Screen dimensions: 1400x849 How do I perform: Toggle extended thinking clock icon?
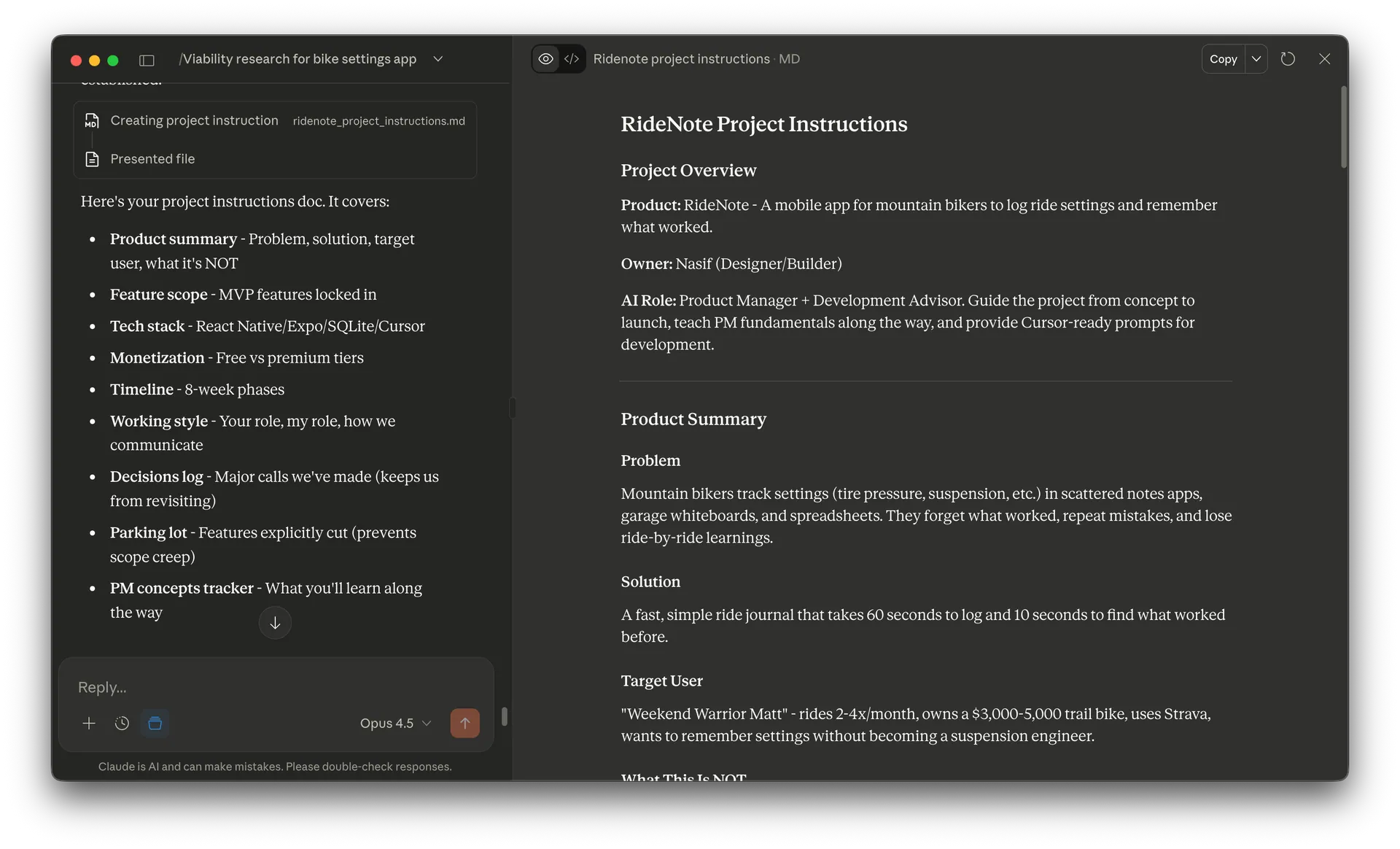point(122,723)
